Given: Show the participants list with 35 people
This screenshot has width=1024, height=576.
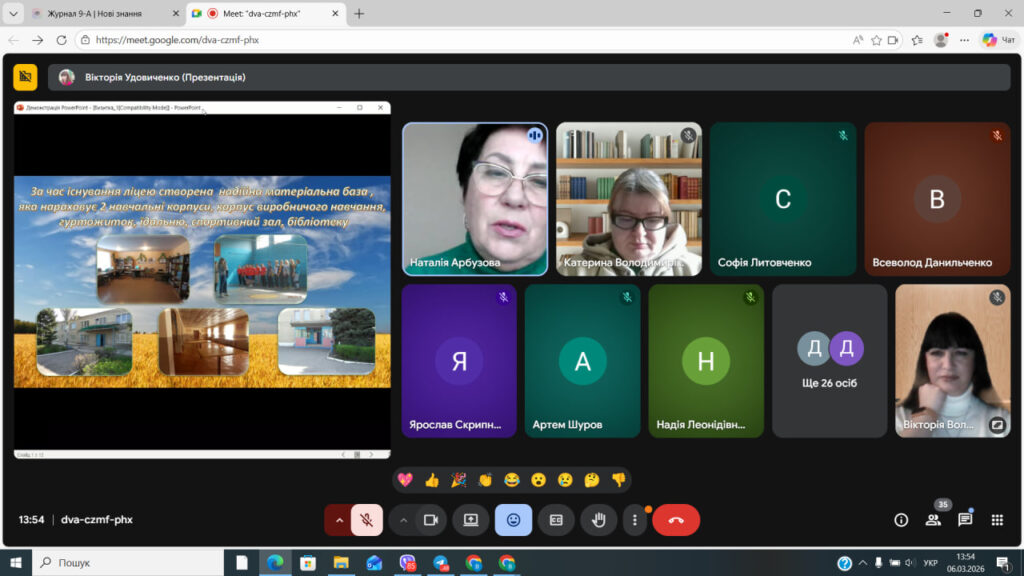Looking at the screenshot, I should click(x=933, y=520).
